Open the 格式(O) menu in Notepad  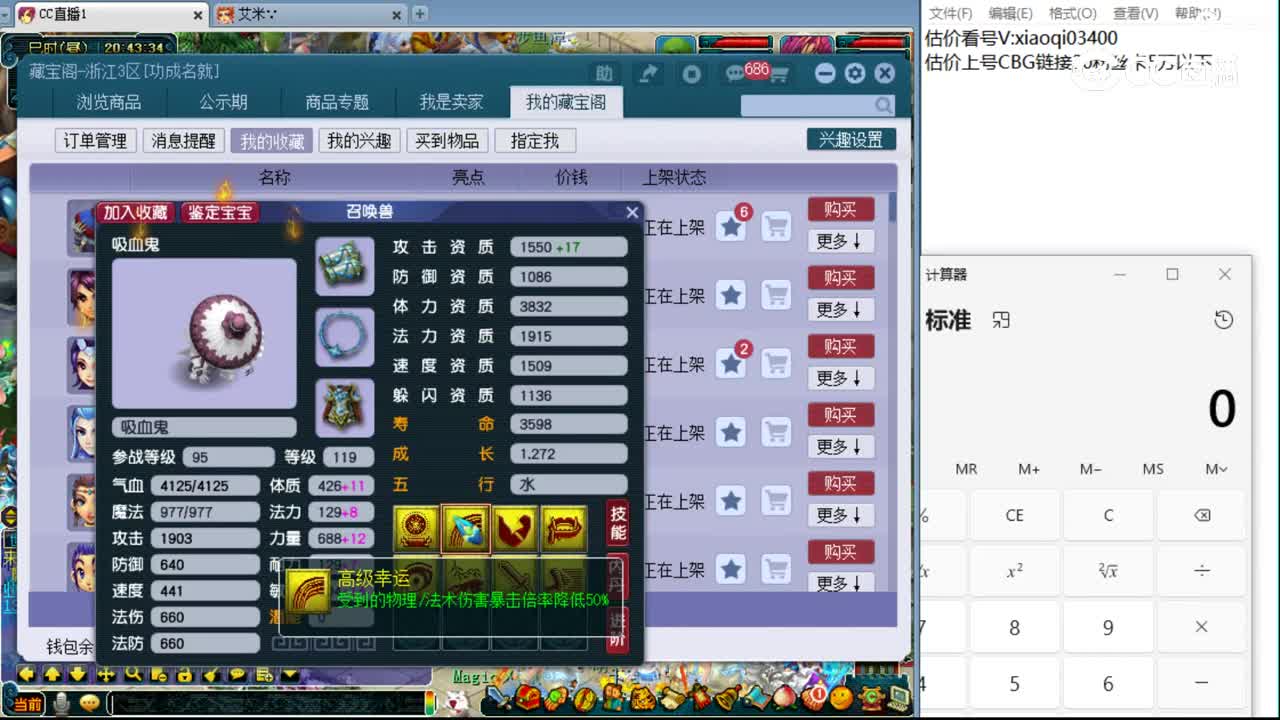coord(1071,13)
